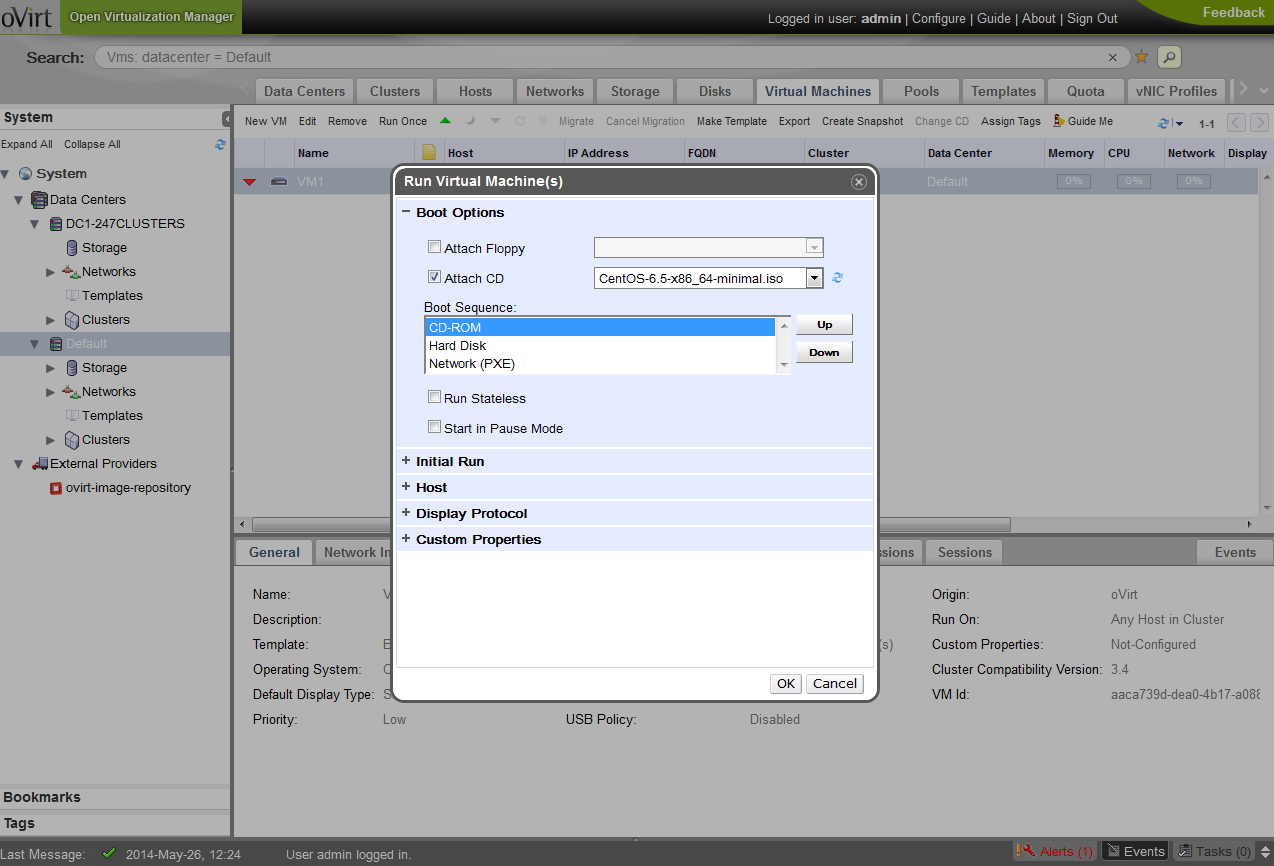Viewport: 1274px width, 866px height.
Task: Click the ovirt-image-repository provider icon
Action: tap(56, 488)
